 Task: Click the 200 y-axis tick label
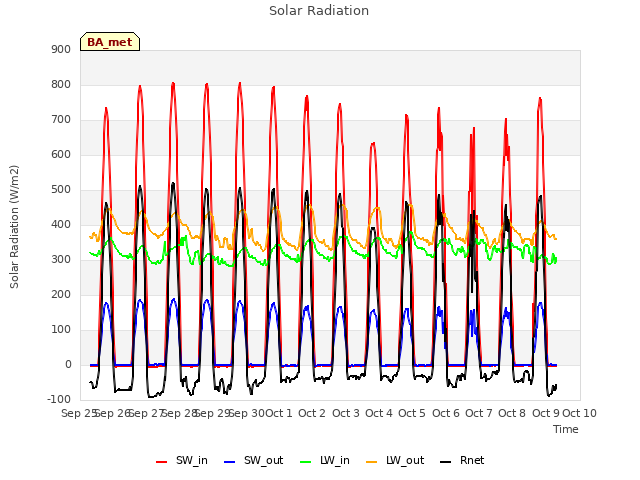pos(61,295)
